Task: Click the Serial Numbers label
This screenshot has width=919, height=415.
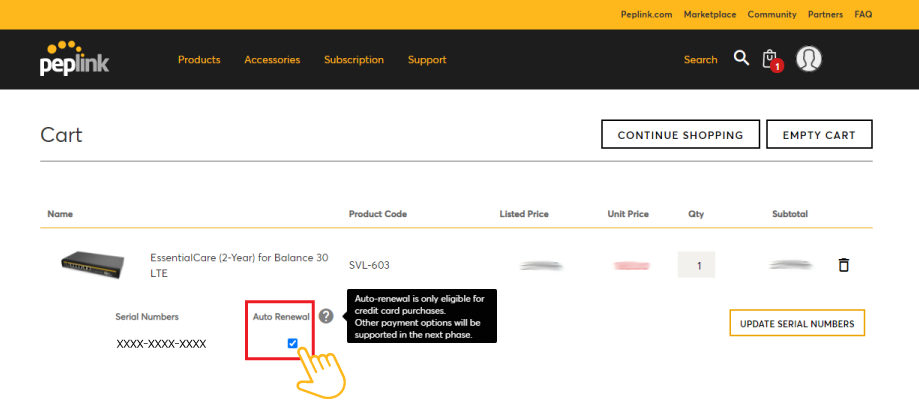Action: click(147, 317)
